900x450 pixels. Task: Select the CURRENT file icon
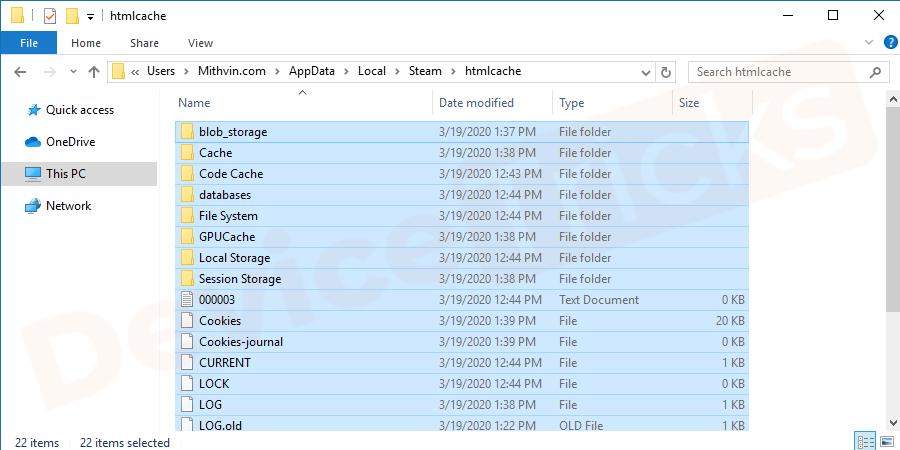[187, 363]
